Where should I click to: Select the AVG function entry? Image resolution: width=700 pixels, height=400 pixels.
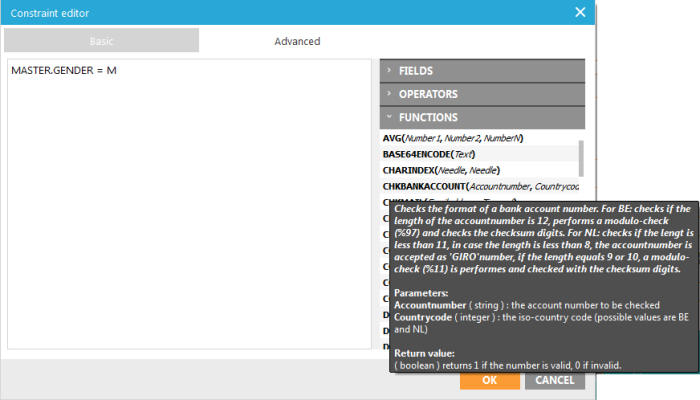point(453,138)
